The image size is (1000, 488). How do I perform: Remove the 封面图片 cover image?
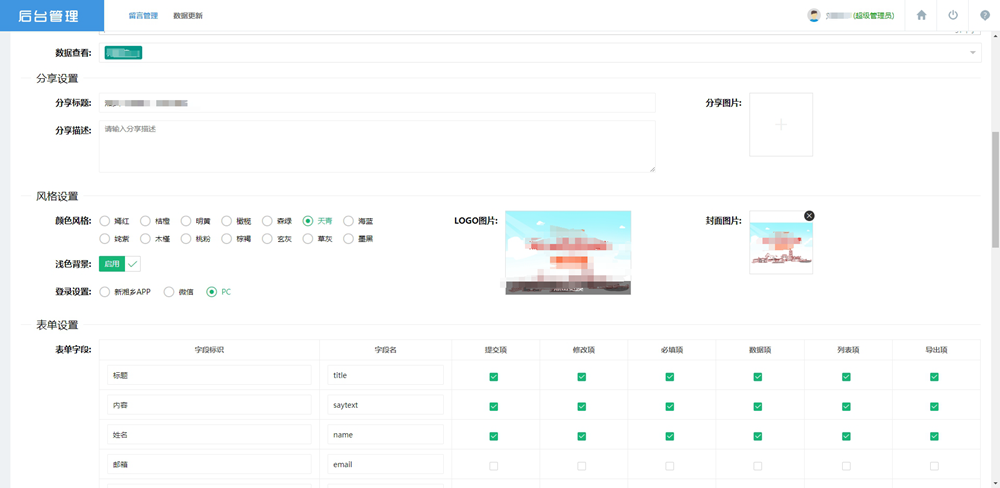click(809, 216)
